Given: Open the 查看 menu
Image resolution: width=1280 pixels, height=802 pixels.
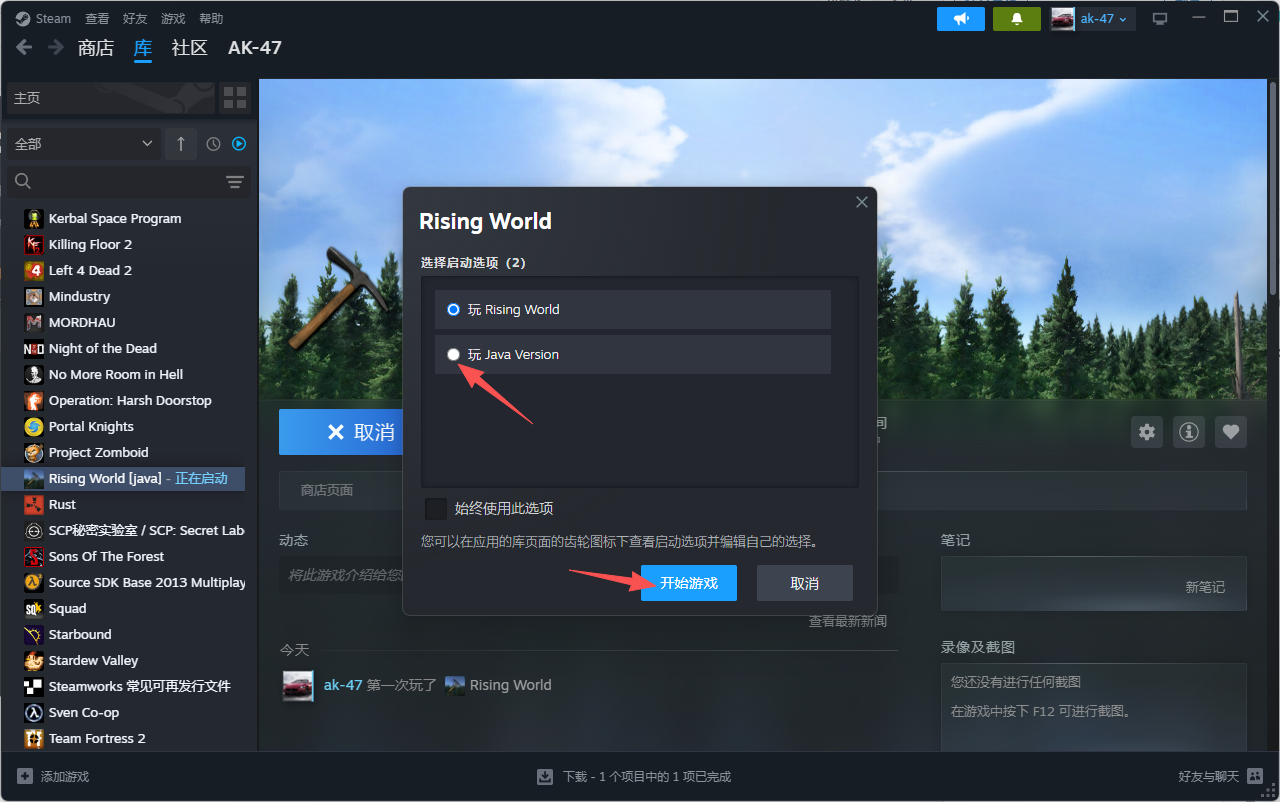Looking at the screenshot, I should pyautogui.click(x=97, y=18).
